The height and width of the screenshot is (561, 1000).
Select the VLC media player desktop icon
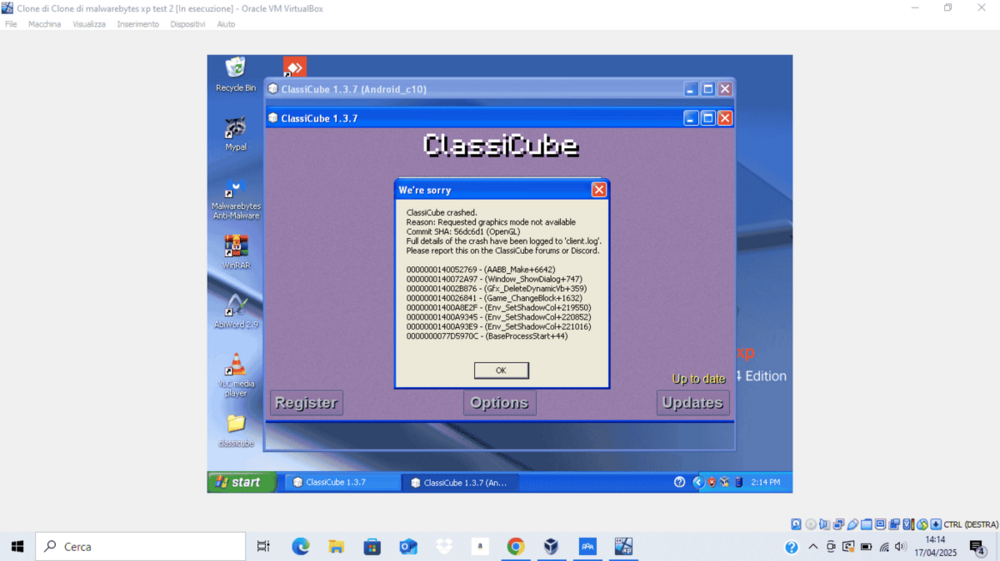236,375
